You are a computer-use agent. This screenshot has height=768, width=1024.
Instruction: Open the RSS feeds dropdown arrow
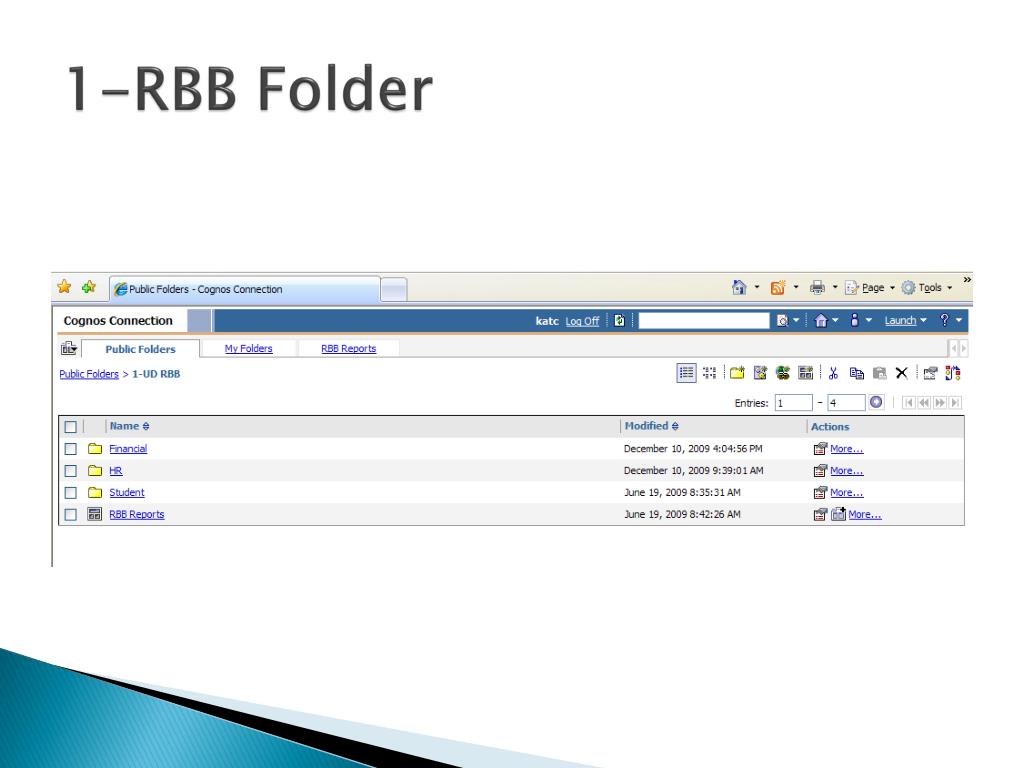[x=795, y=287]
